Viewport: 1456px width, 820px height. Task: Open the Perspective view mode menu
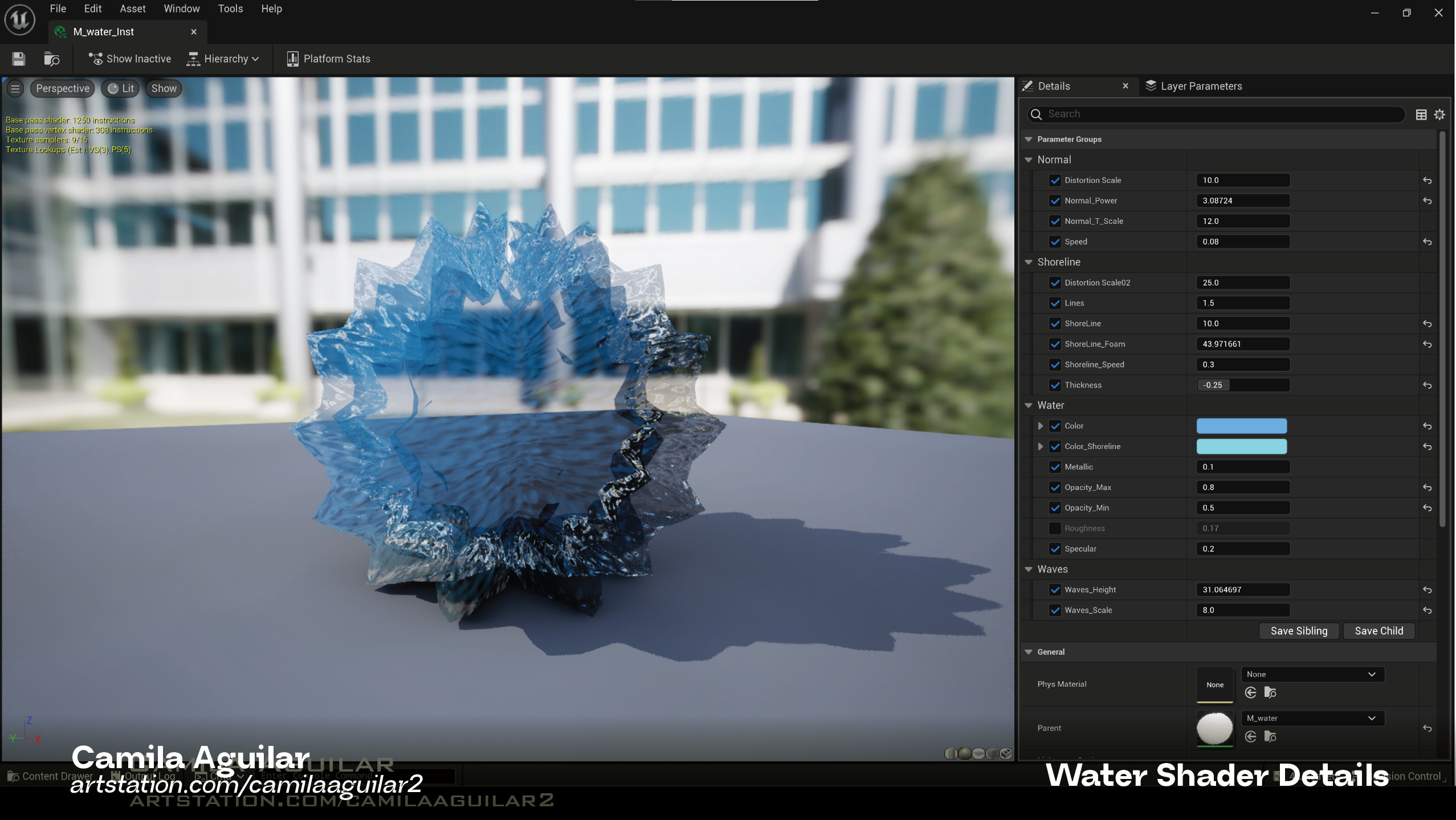63,88
